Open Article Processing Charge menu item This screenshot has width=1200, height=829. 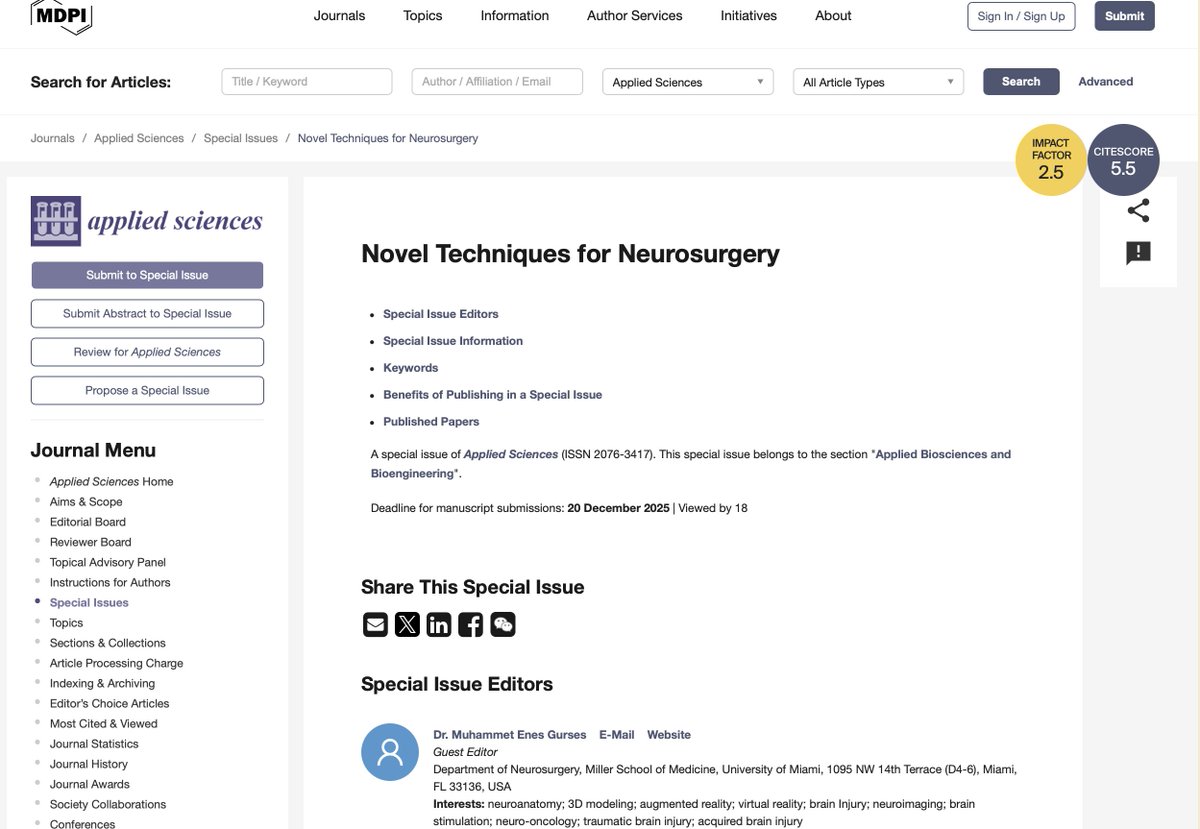pos(117,663)
